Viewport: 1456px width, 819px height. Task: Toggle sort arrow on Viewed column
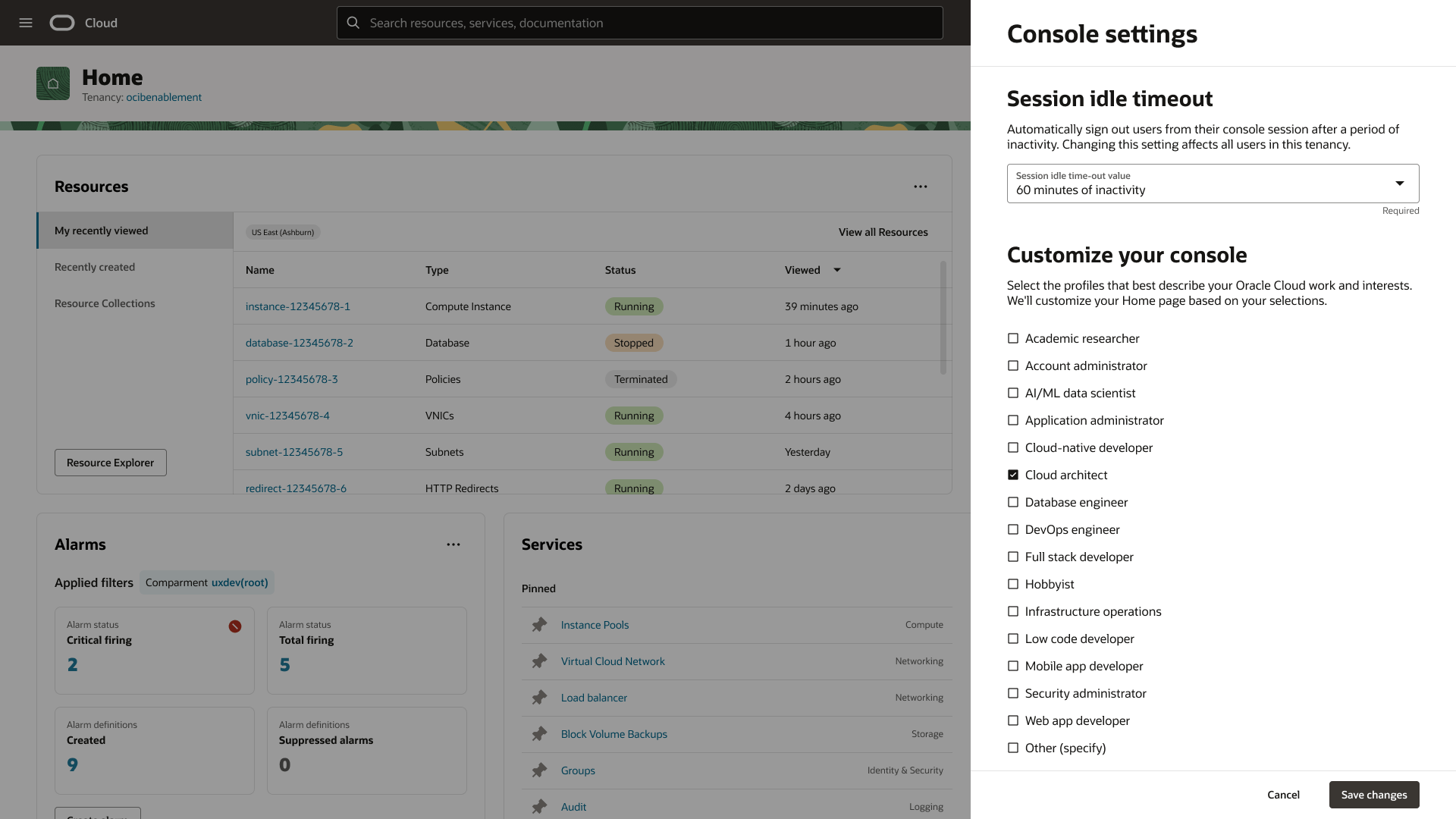[837, 270]
